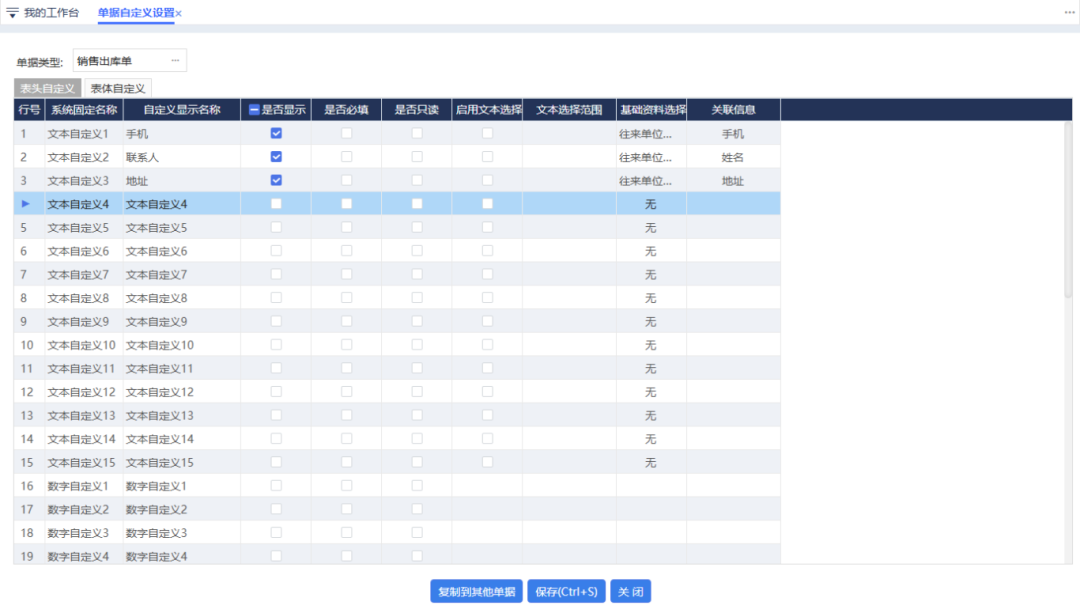The width and height of the screenshot is (1080, 613).
Task: Enable 启用文本选择 for 文本自定义6 row
Action: pyautogui.click(x=487, y=251)
